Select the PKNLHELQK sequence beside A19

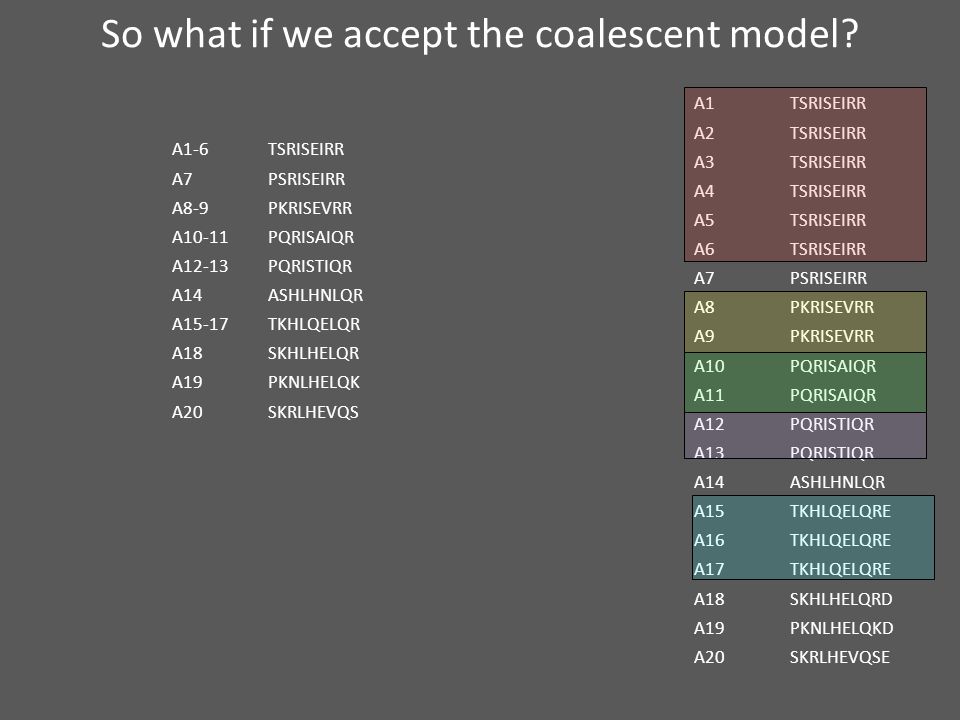click(313, 383)
